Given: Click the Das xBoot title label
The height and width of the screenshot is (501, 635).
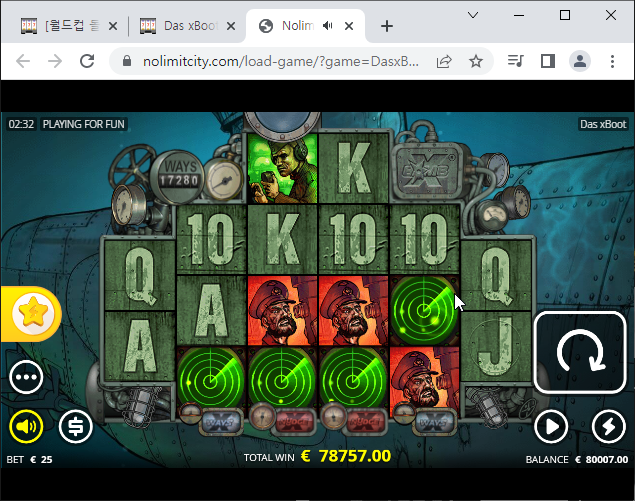Looking at the screenshot, I should (x=603, y=124).
